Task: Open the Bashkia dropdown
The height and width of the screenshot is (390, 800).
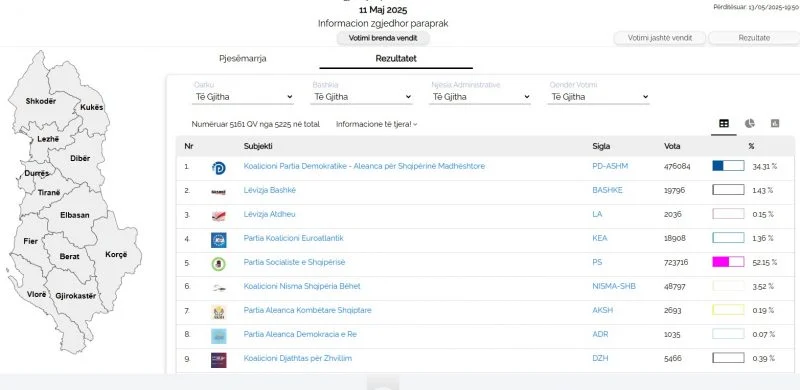Action: click(x=362, y=96)
